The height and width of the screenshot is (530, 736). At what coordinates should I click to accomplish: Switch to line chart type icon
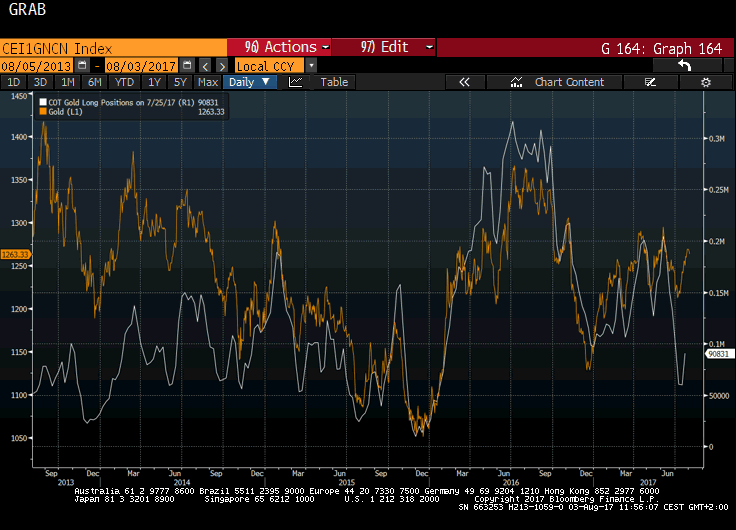pos(295,82)
